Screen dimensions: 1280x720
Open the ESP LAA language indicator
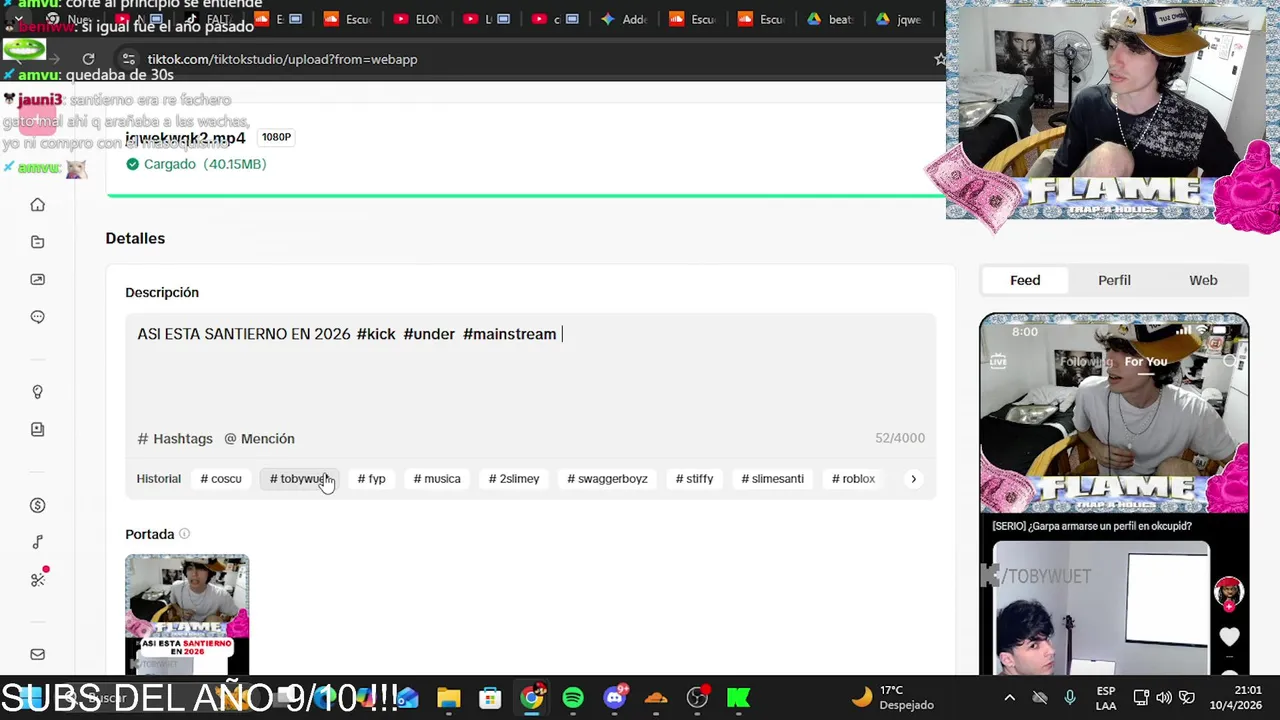(x=1106, y=698)
